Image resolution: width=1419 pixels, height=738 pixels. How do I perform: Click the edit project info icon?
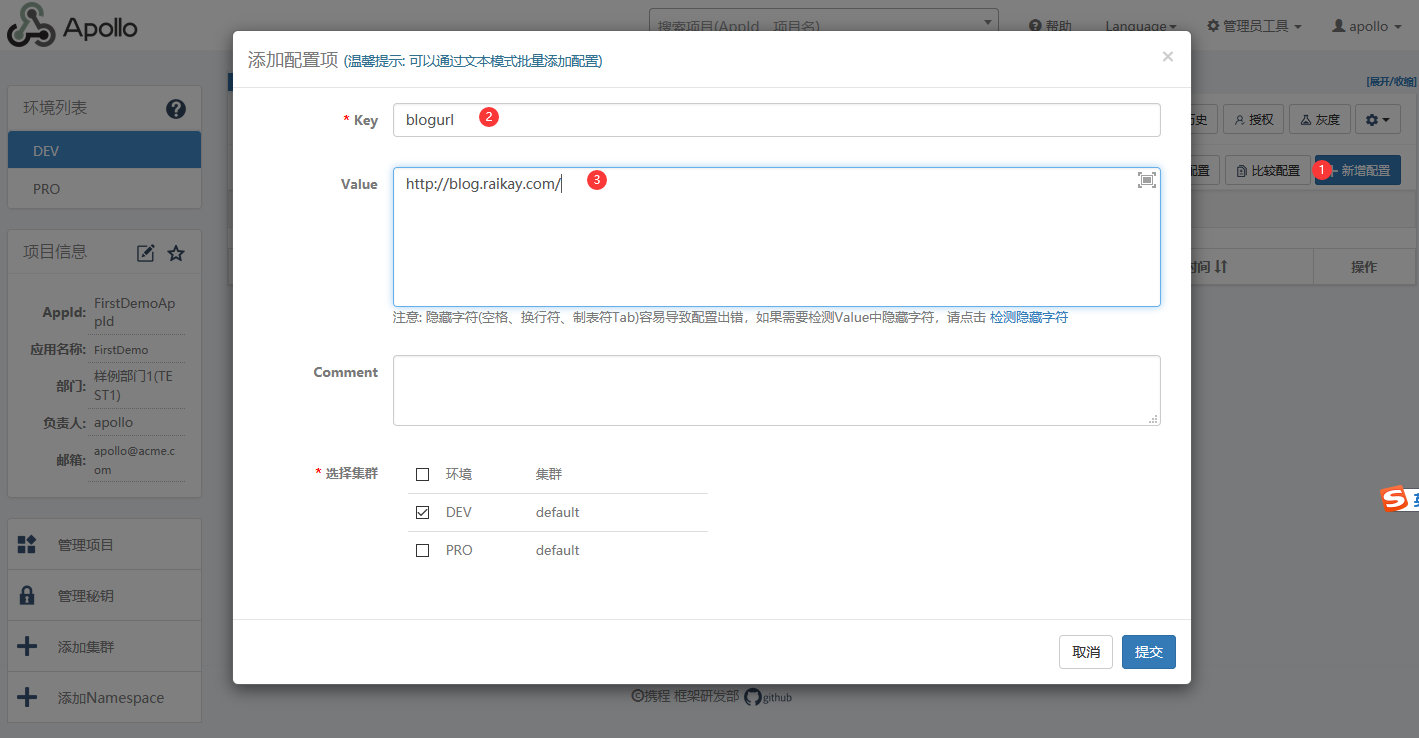pyautogui.click(x=146, y=253)
